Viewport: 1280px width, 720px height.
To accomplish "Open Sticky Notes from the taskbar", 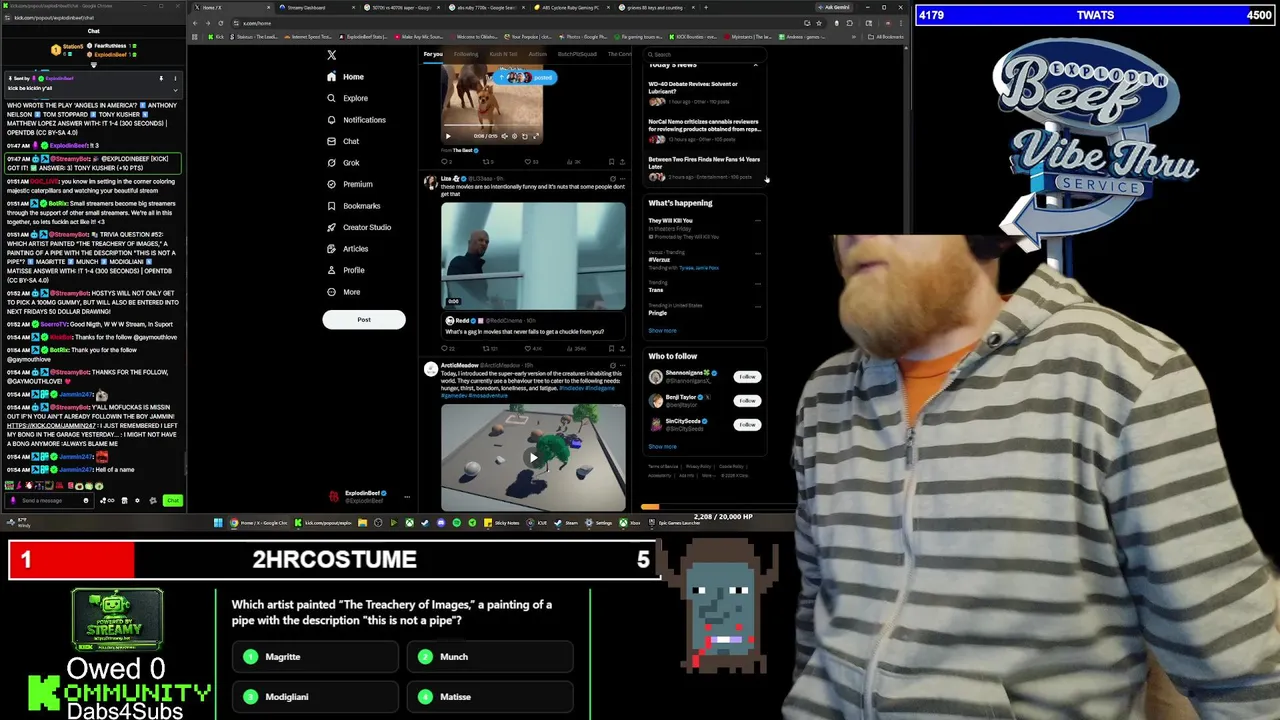I will [502, 522].
